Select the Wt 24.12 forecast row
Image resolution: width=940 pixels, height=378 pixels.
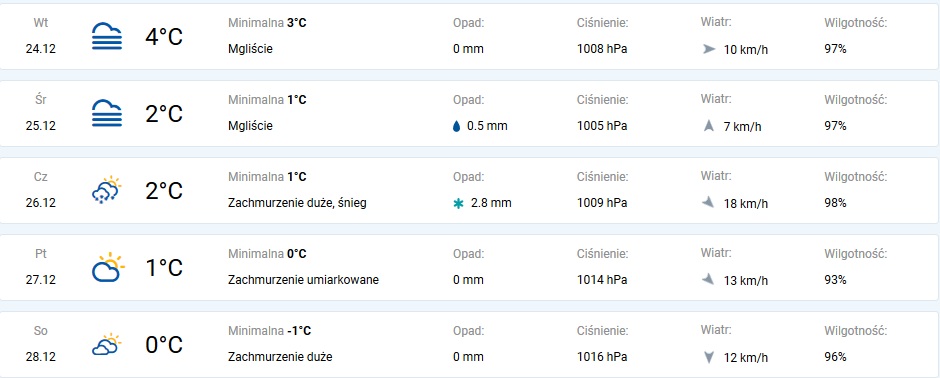[470, 37]
